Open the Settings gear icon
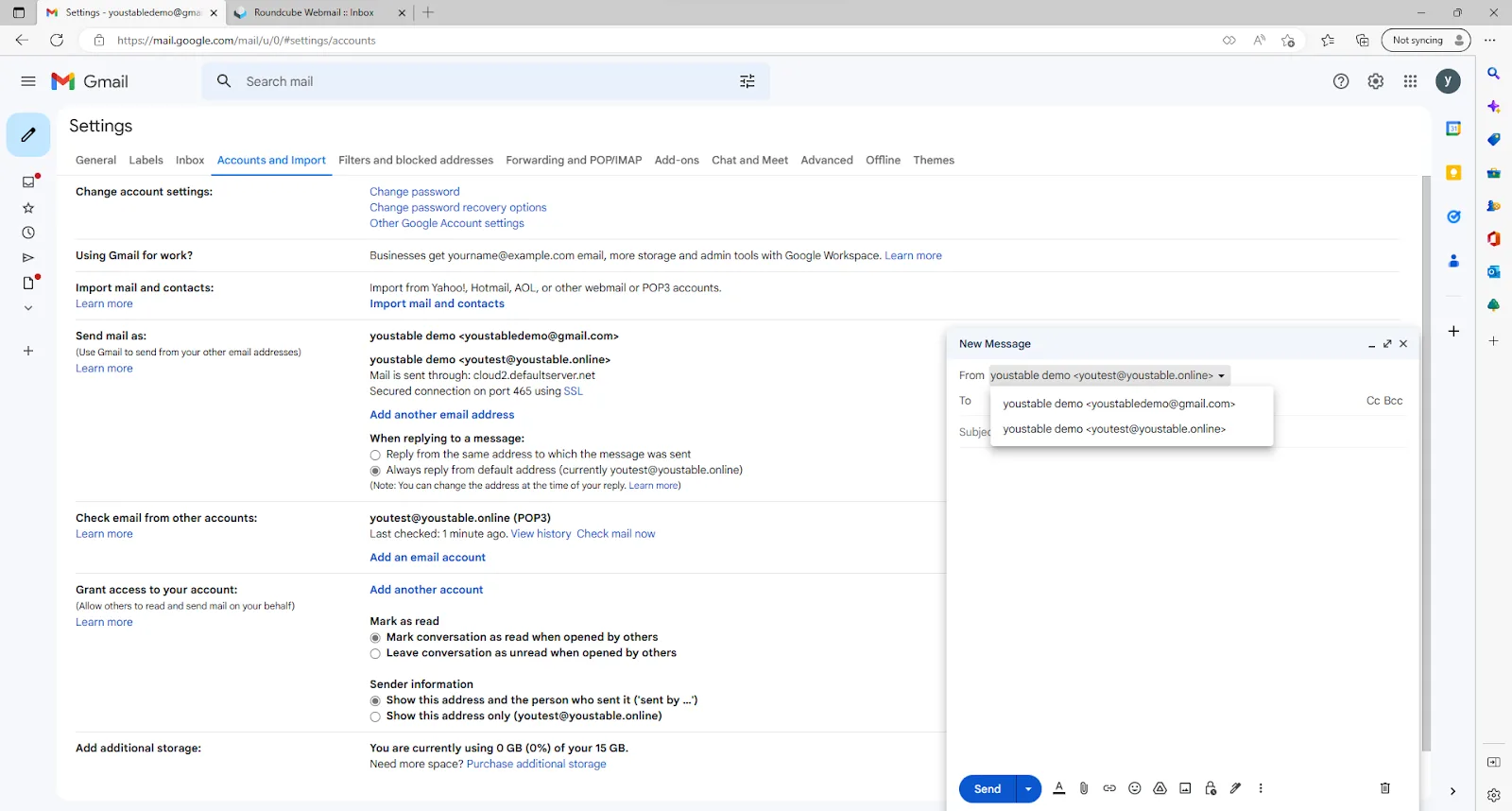The image size is (1512, 811). (x=1376, y=81)
